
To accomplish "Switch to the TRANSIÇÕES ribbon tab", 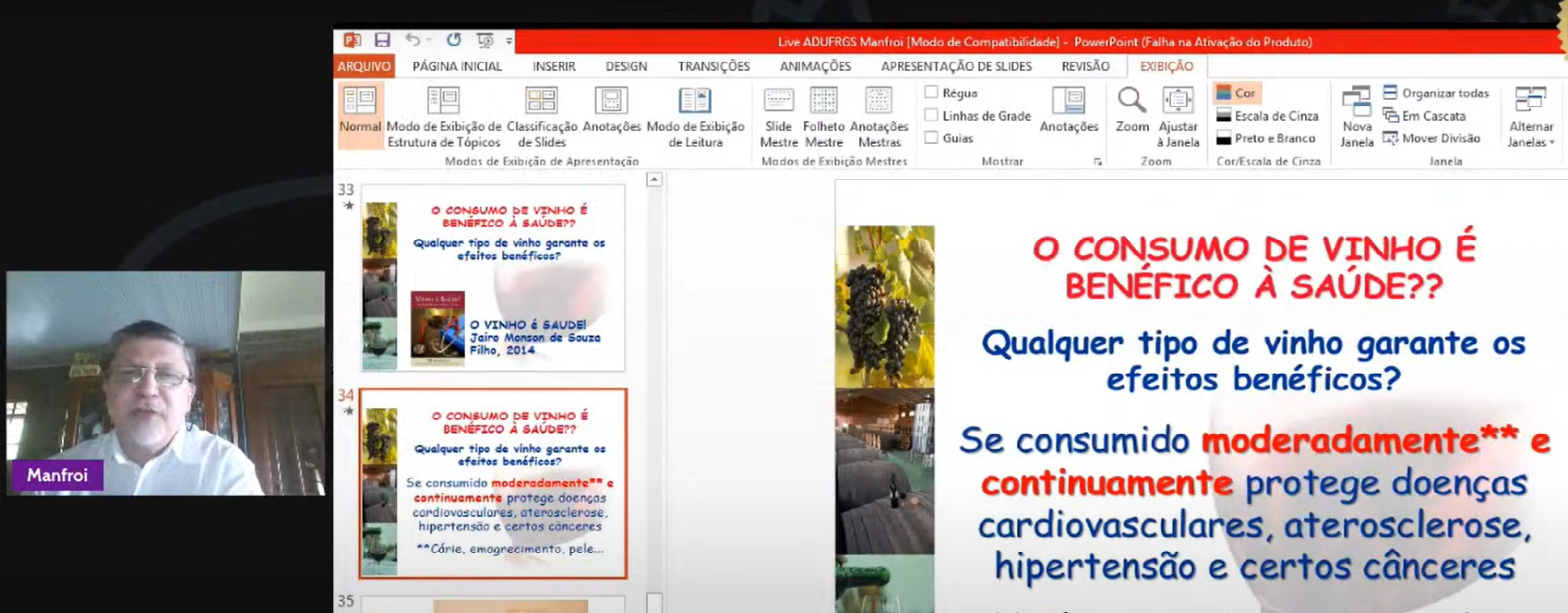I will coord(713,66).
